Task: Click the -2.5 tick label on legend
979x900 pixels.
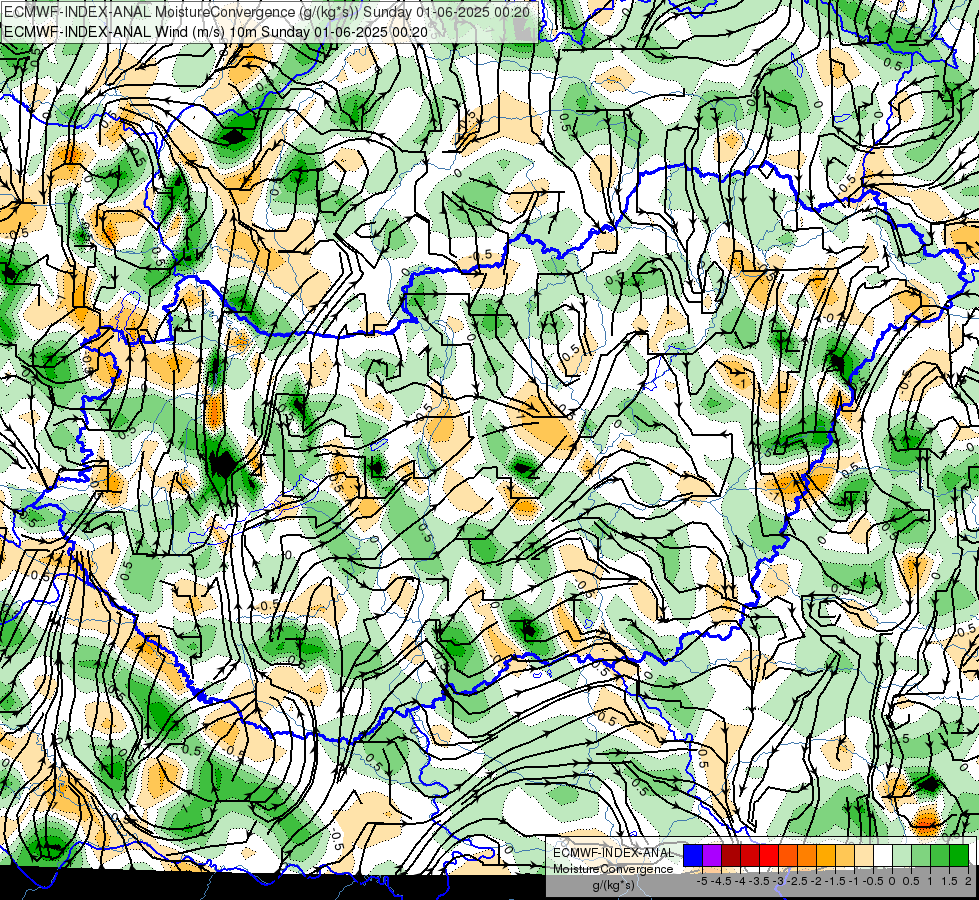Action: coord(797,881)
